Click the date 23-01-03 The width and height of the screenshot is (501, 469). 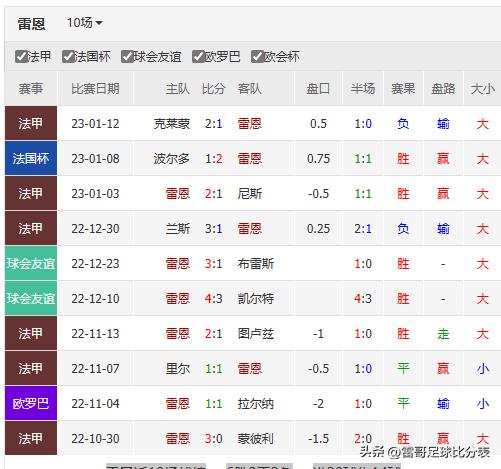pyautogui.click(x=95, y=194)
